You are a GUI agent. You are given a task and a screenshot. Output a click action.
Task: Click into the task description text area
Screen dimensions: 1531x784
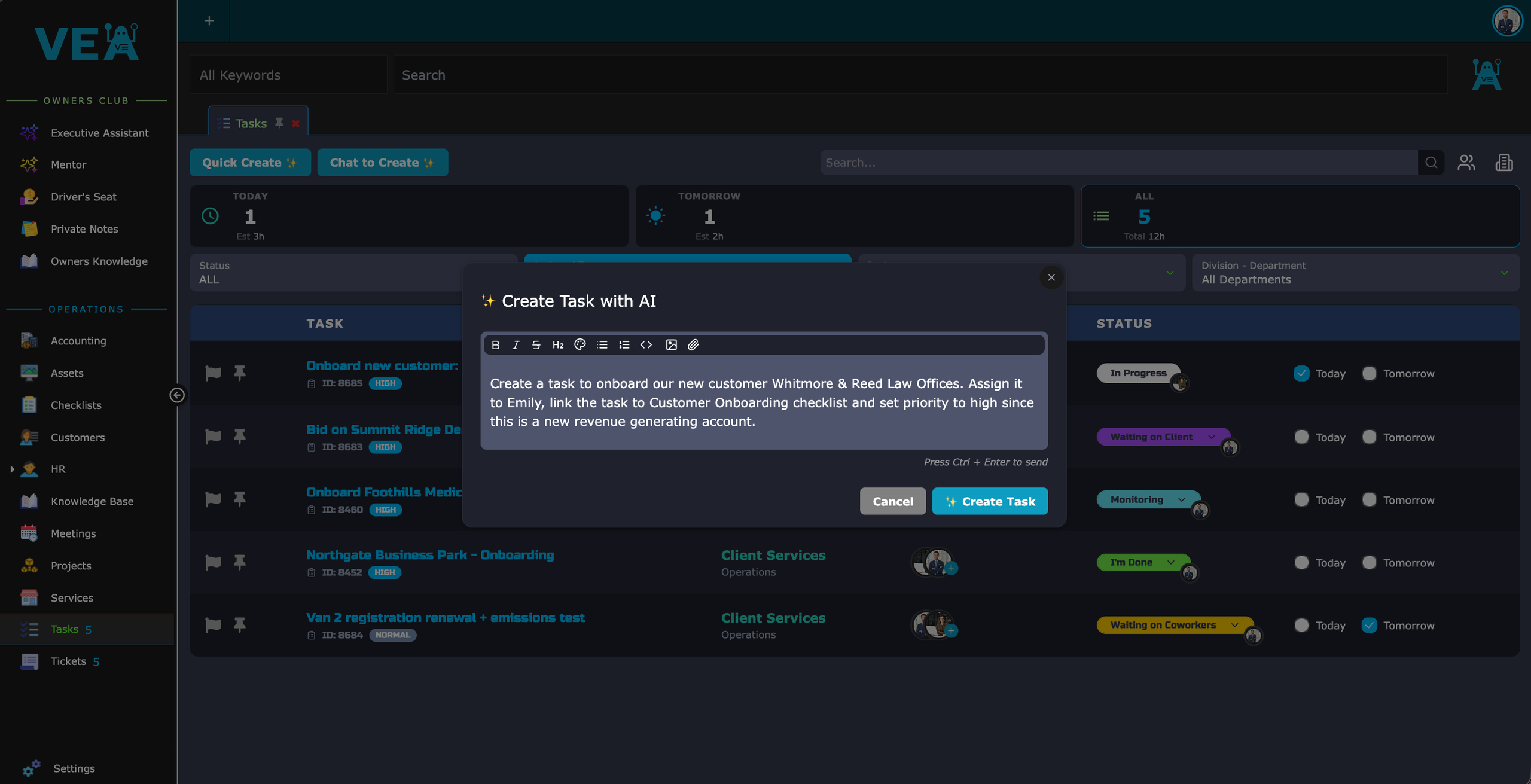(x=764, y=402)
